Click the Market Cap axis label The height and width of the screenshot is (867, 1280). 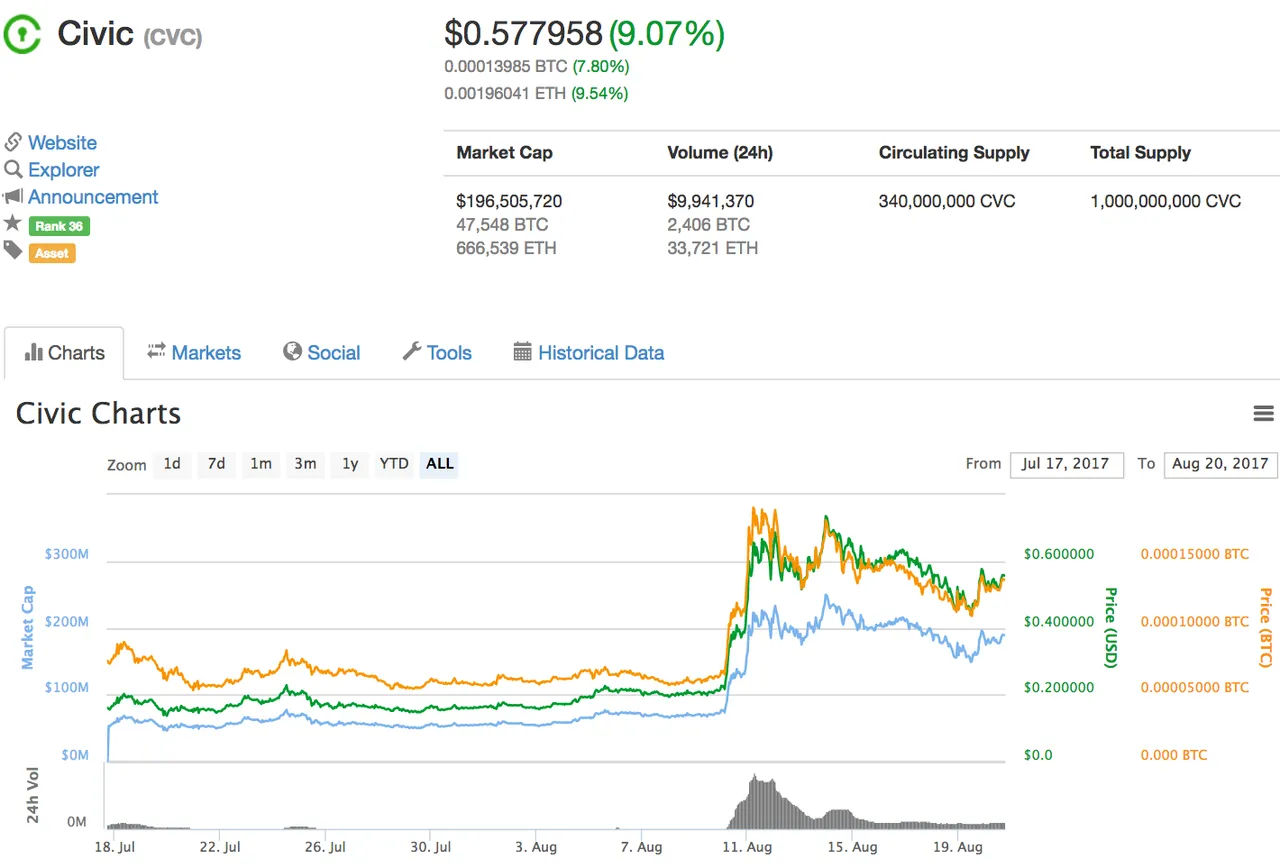pyautogui.click(x=28, y=627)
